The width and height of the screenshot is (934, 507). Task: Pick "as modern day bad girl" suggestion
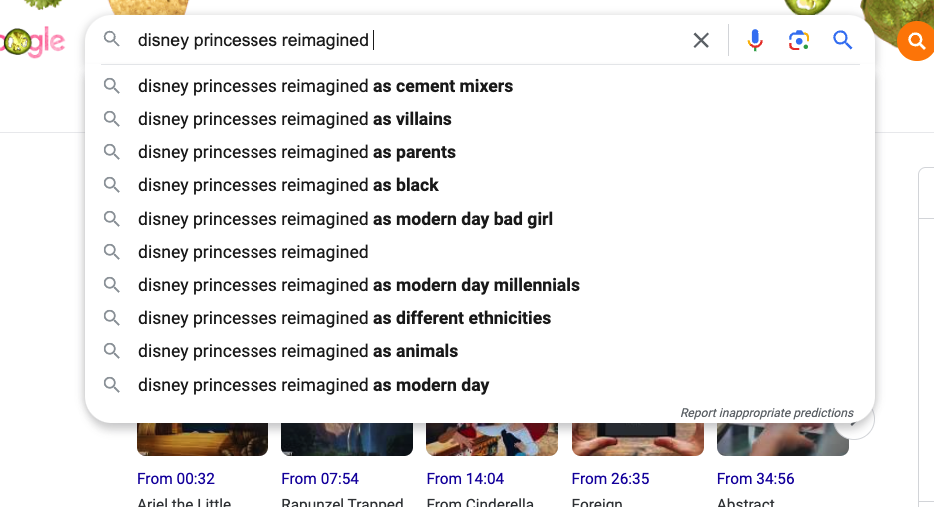pyautogui.click(x=345, y=219)
